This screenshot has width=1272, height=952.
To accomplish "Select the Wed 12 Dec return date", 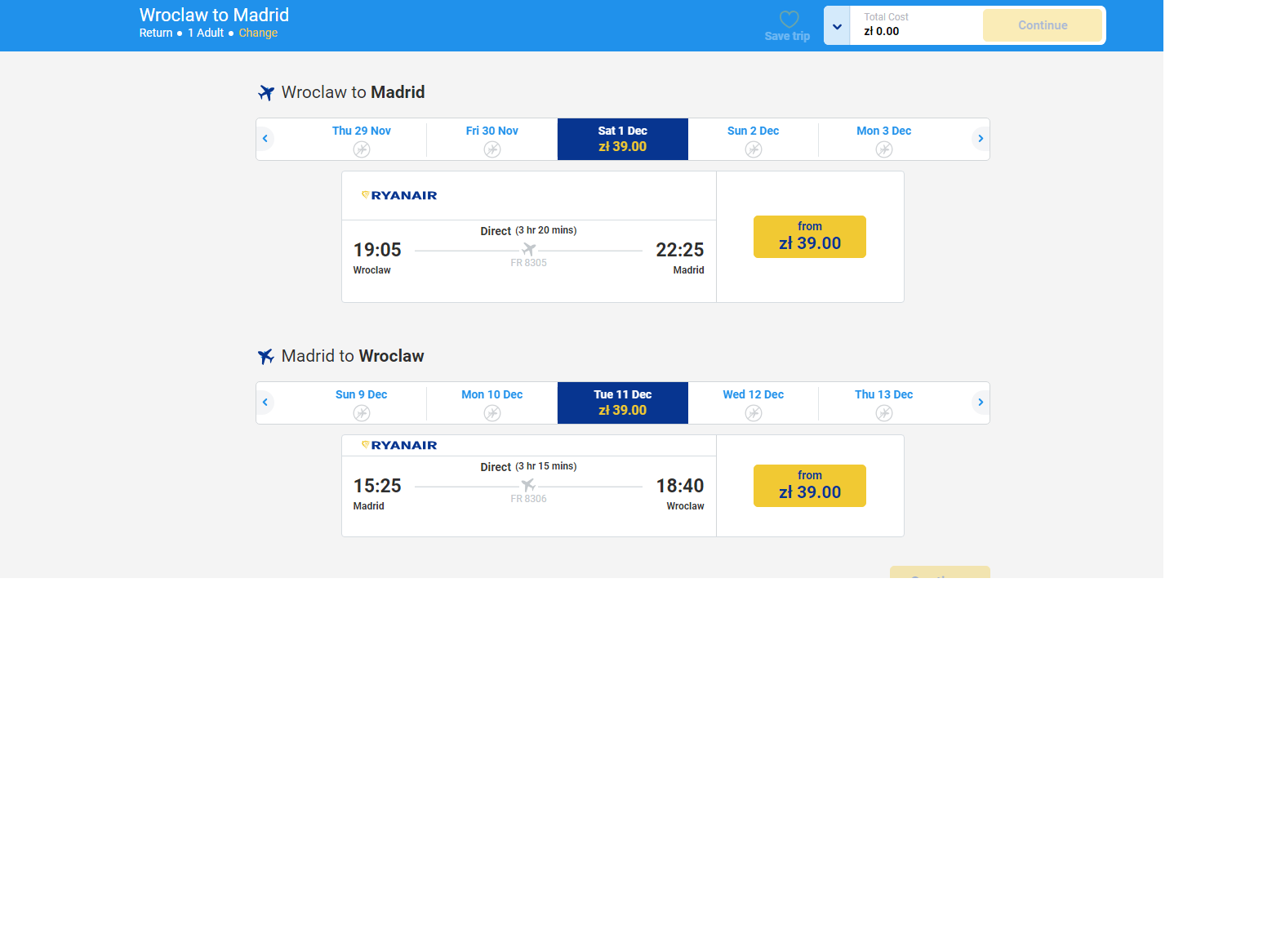I will click(x=754, y=403).
